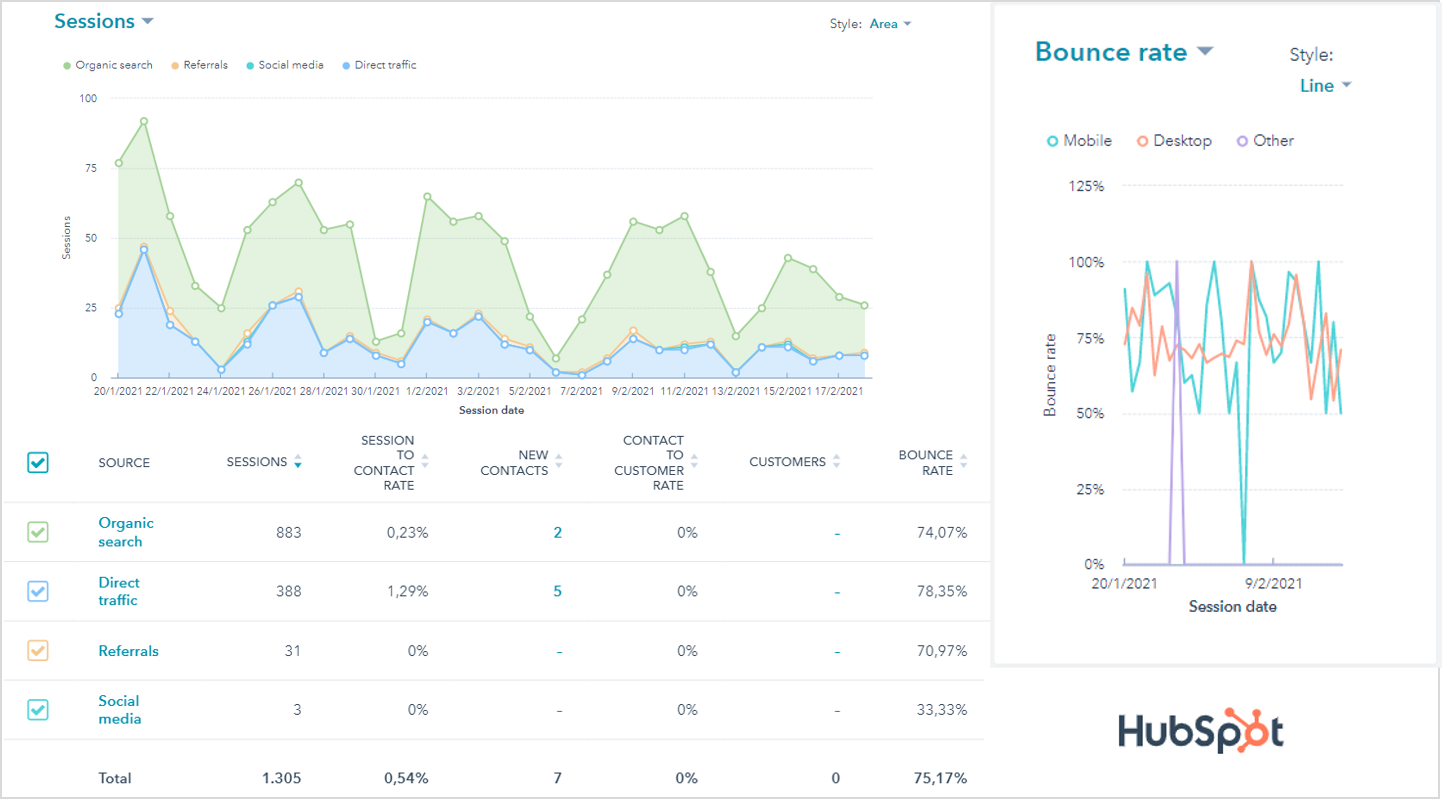Open the Social media source link
Viewport: 1442px width, 799px height.
point(119,710)
